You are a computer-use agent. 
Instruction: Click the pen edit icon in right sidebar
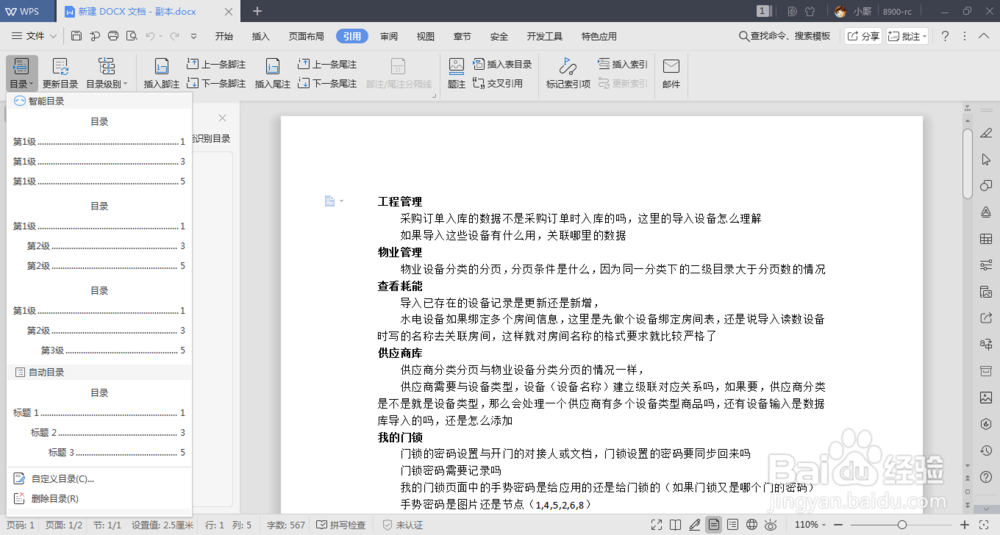click(x=986, y=133)
